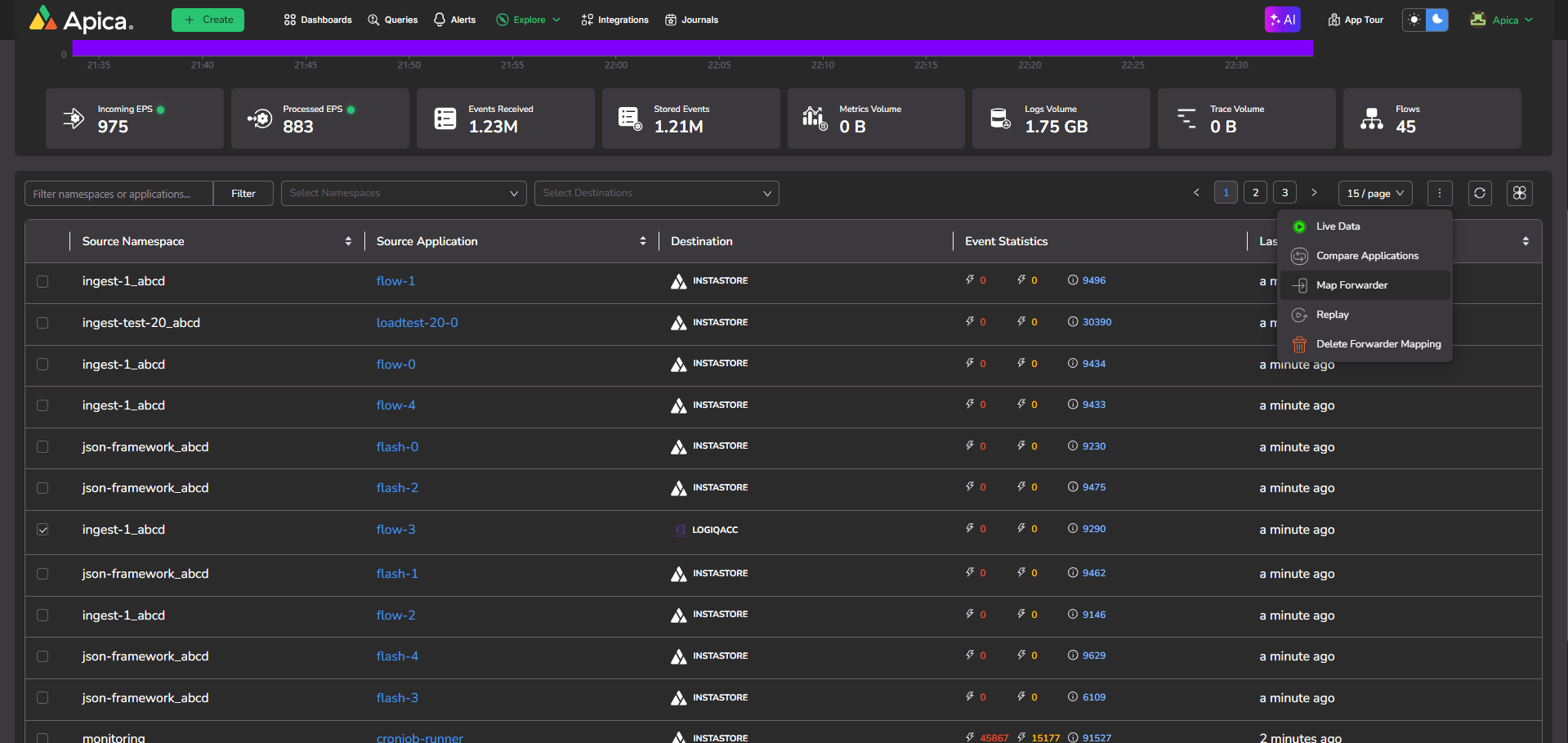This screenshot has height=743, width=1568.
Task: Focus the filter namespaces or applications field
Action: point(119,194)
